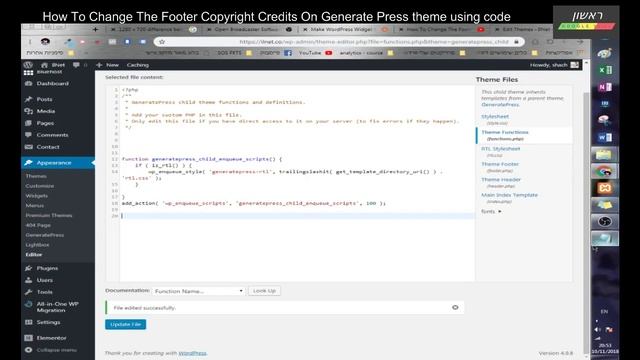Open Editor under Appearance
Image resolution: width=640 pixels, height=360 pixels.
click(33, 254)
